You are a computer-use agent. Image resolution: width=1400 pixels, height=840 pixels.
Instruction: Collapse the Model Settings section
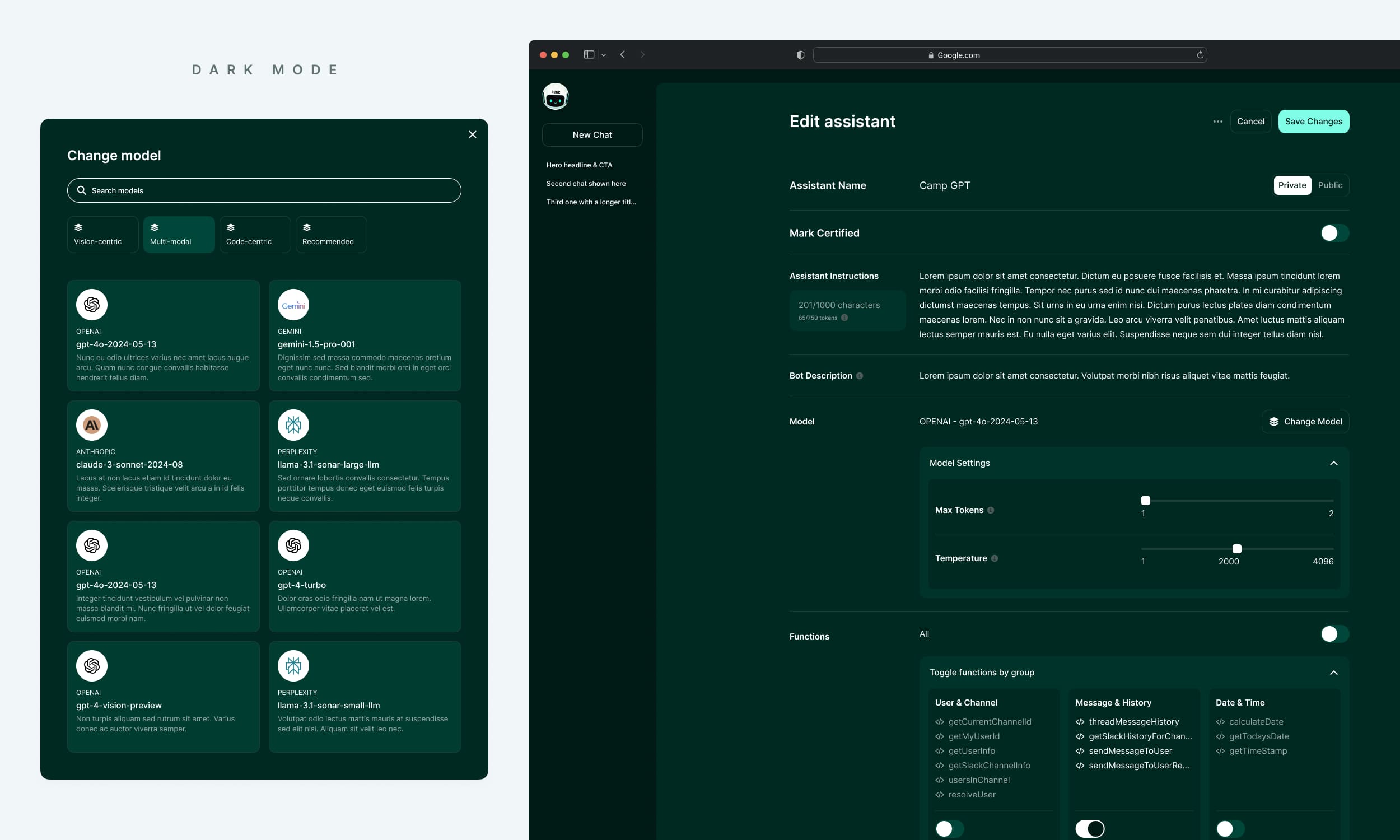coord(1333,463)
